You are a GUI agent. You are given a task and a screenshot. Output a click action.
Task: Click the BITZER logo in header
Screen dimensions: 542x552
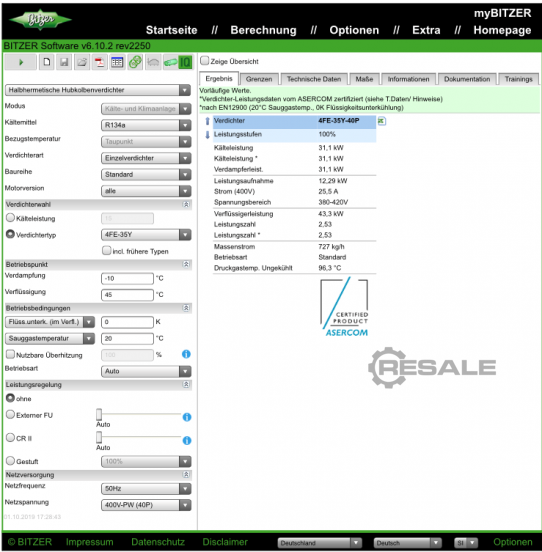[40, 19]
